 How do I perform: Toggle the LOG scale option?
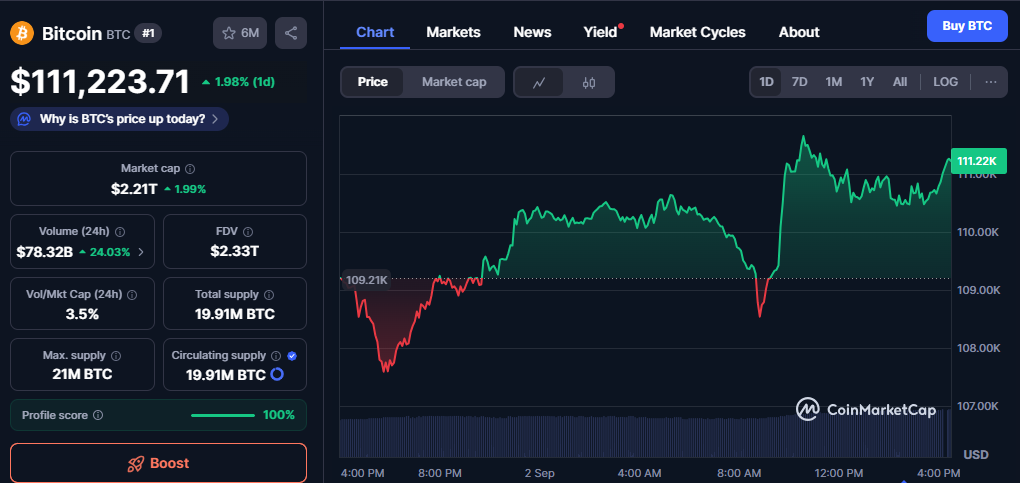pos(945,82)
